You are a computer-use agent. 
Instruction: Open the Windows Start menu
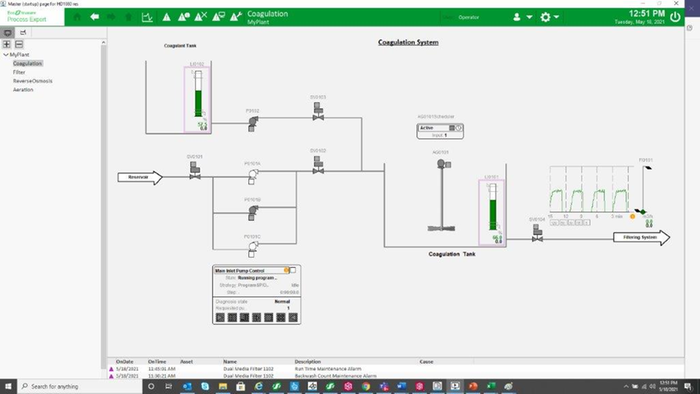(x=8, y=386)
